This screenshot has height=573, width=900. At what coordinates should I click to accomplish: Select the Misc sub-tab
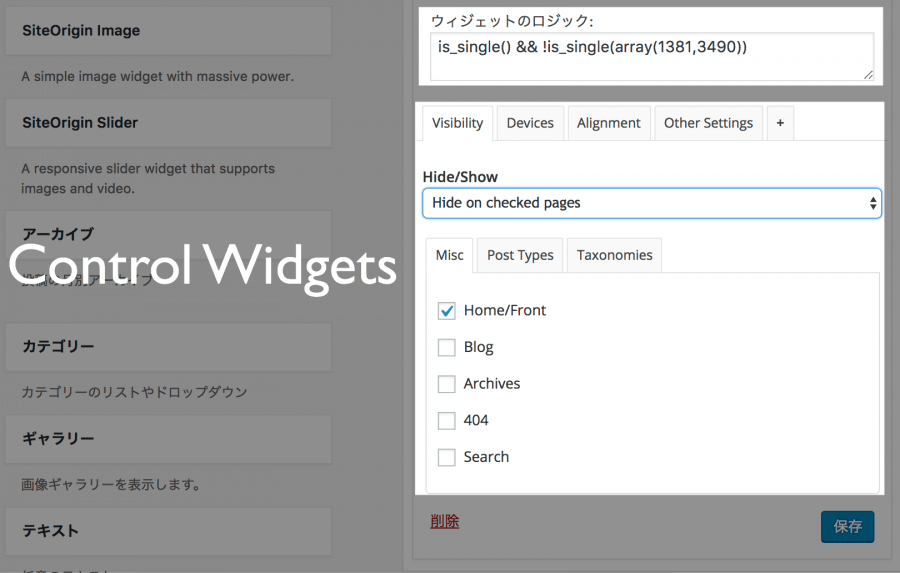tap(449, 255)
